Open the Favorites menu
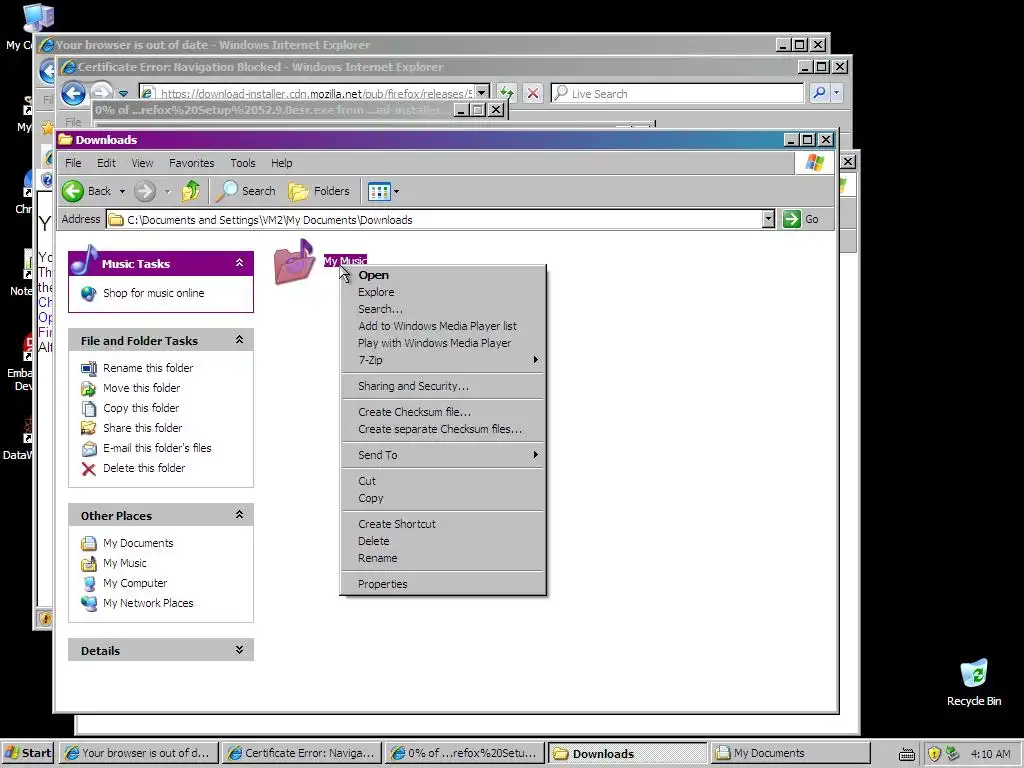 point(191,163)
